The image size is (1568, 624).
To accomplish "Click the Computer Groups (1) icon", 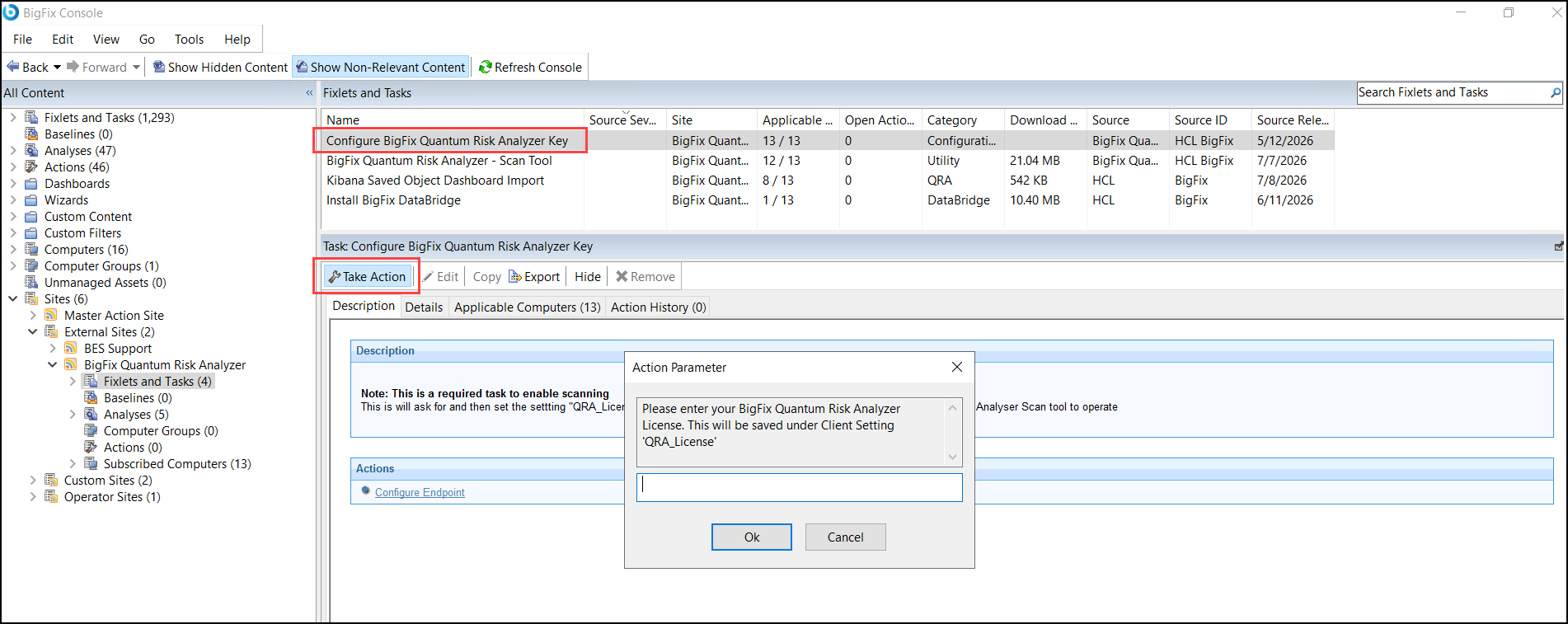I will pyautogui.click(x=31, y=265).
